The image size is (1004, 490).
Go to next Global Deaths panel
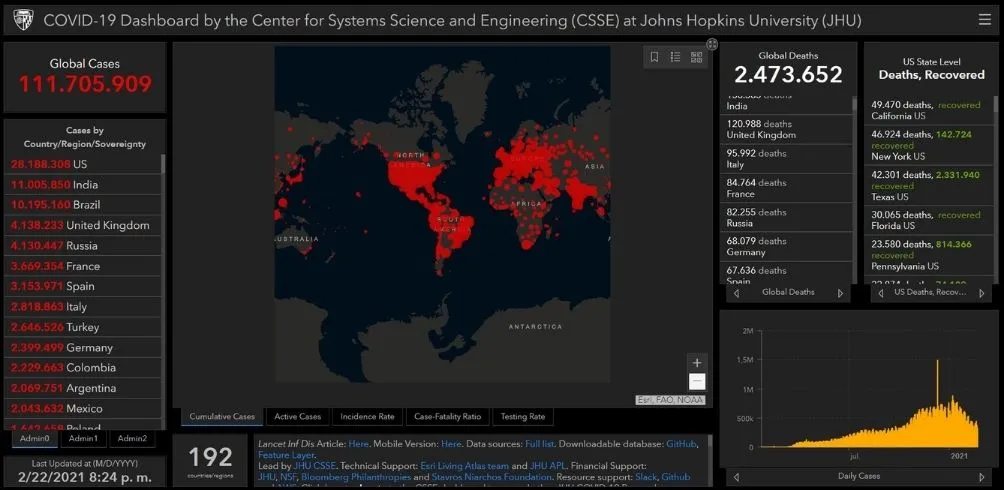(841, 293)
